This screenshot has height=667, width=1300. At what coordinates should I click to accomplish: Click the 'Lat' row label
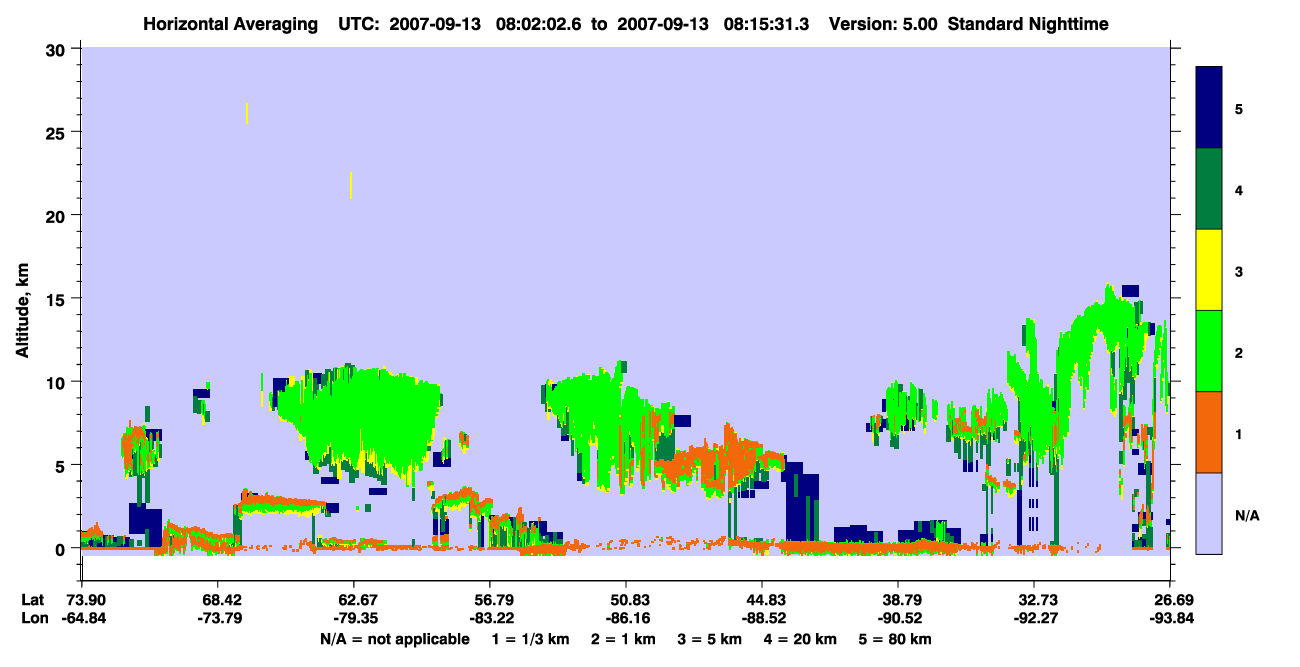33,600
